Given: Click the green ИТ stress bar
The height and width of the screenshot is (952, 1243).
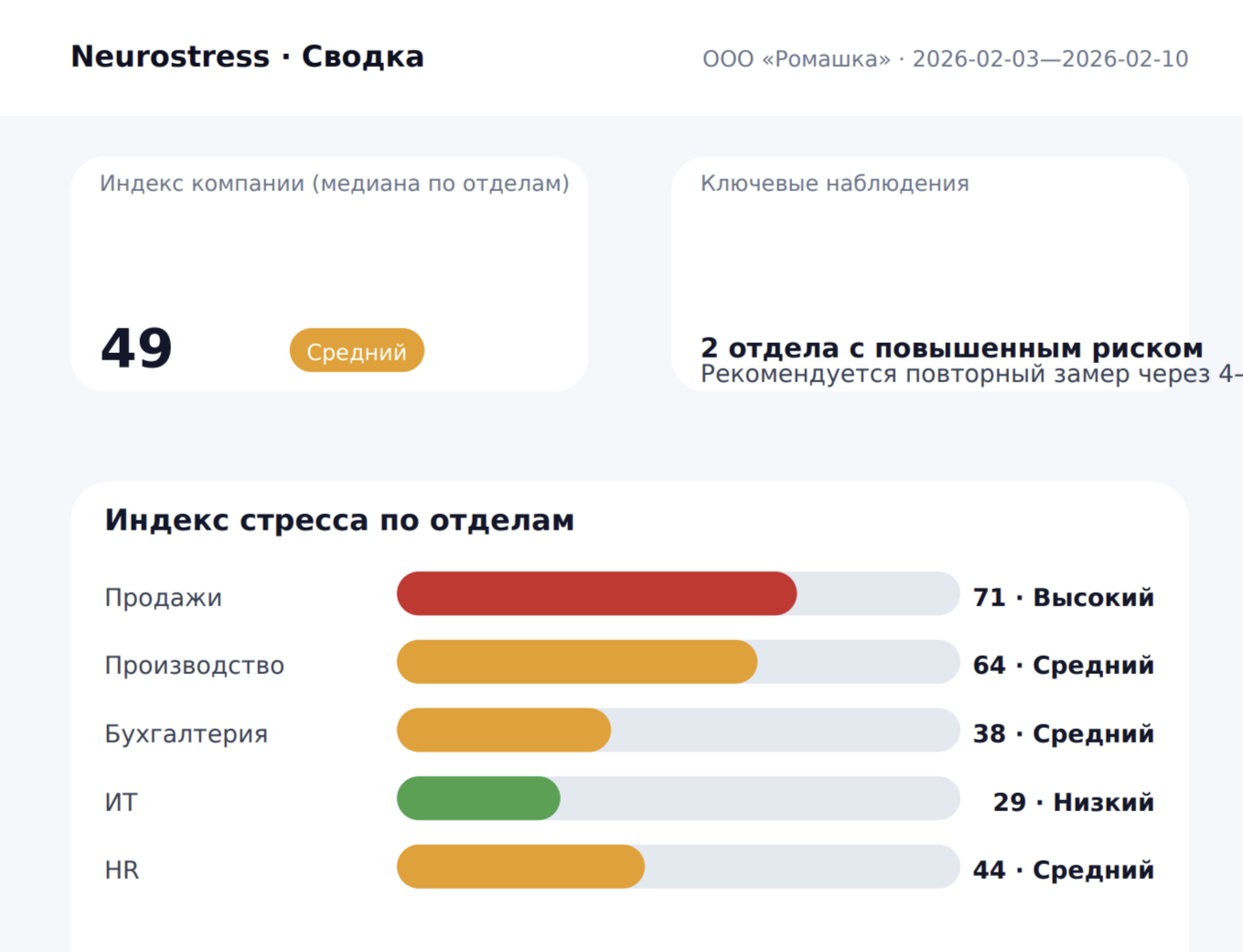Looking at the screenshot, I should point(478,798).
